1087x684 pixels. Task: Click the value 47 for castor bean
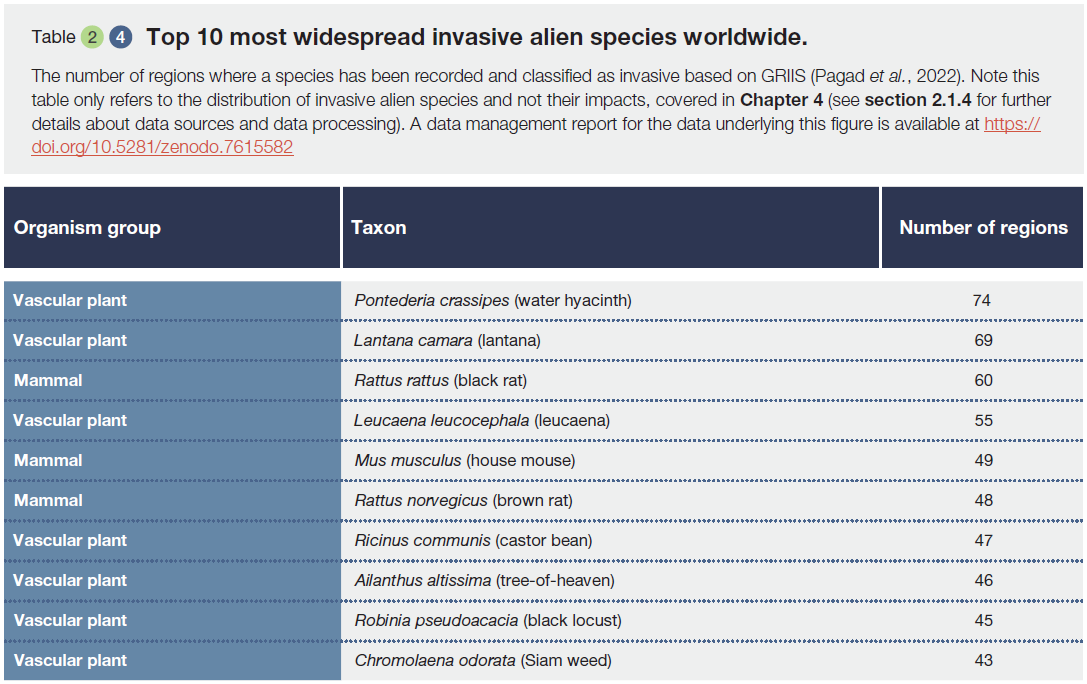pos(983,541)
